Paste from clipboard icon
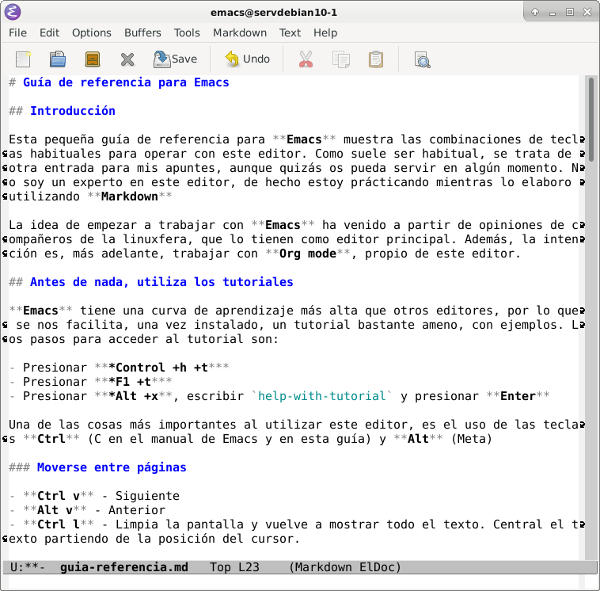 click(375, 59)
